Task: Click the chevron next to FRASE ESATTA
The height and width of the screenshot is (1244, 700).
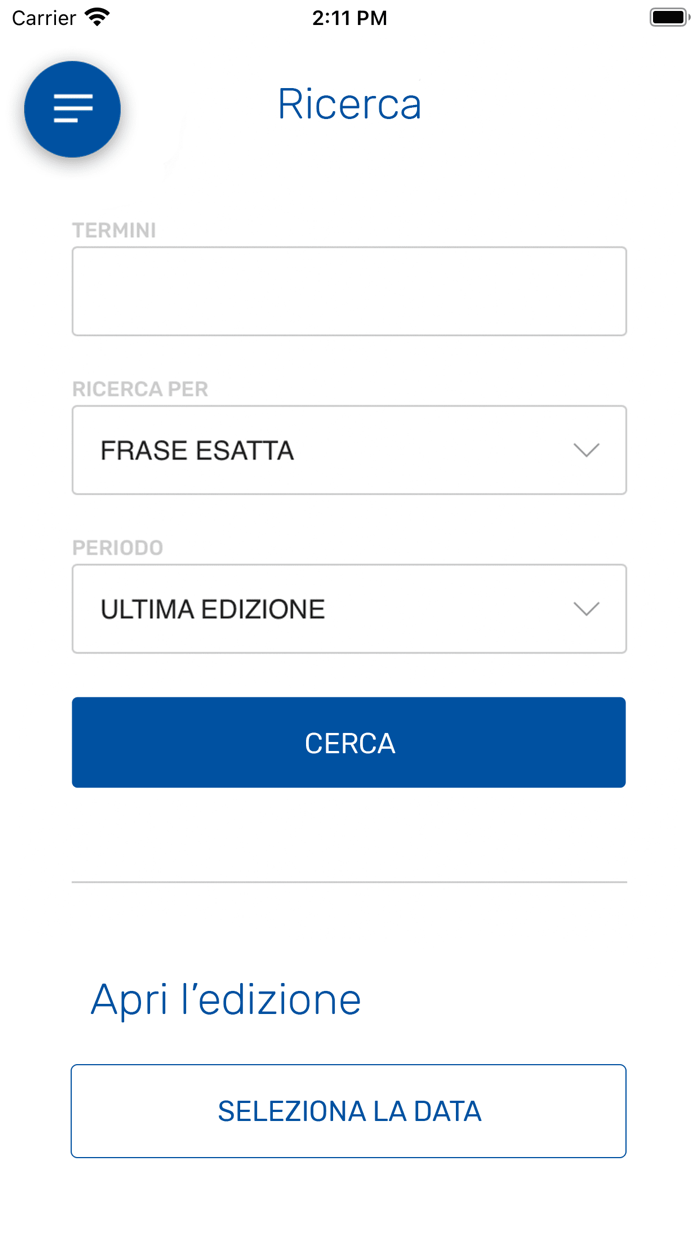Action: 587,450
